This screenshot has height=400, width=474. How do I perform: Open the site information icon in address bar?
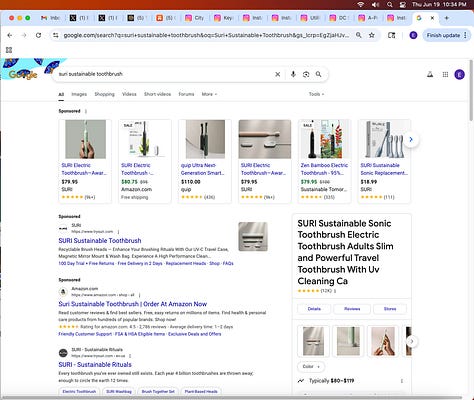pos(56,35)
